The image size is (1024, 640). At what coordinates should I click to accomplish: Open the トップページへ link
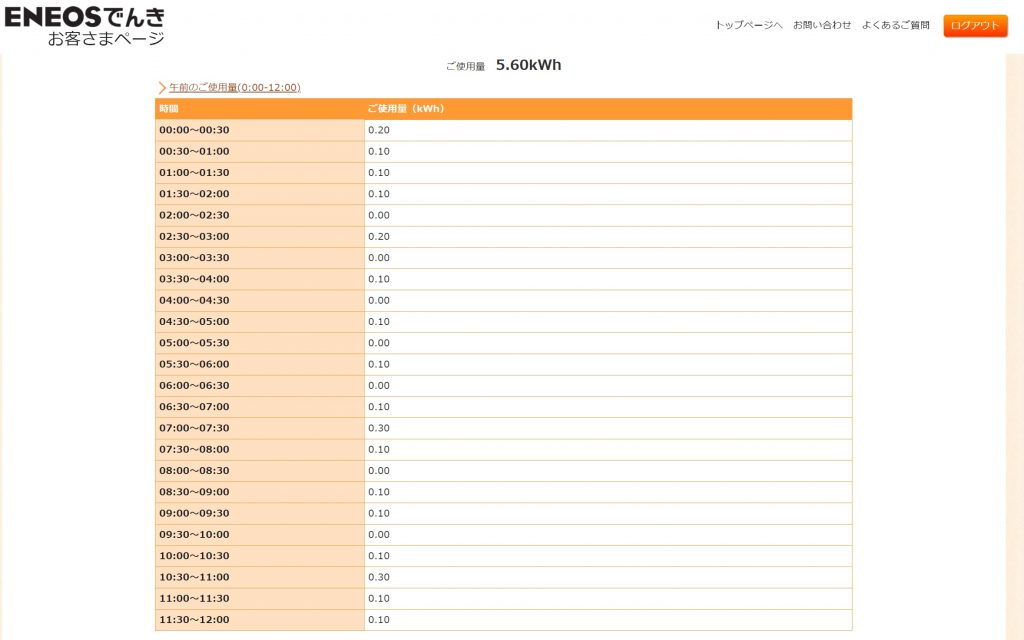click(x=748, y=25)
